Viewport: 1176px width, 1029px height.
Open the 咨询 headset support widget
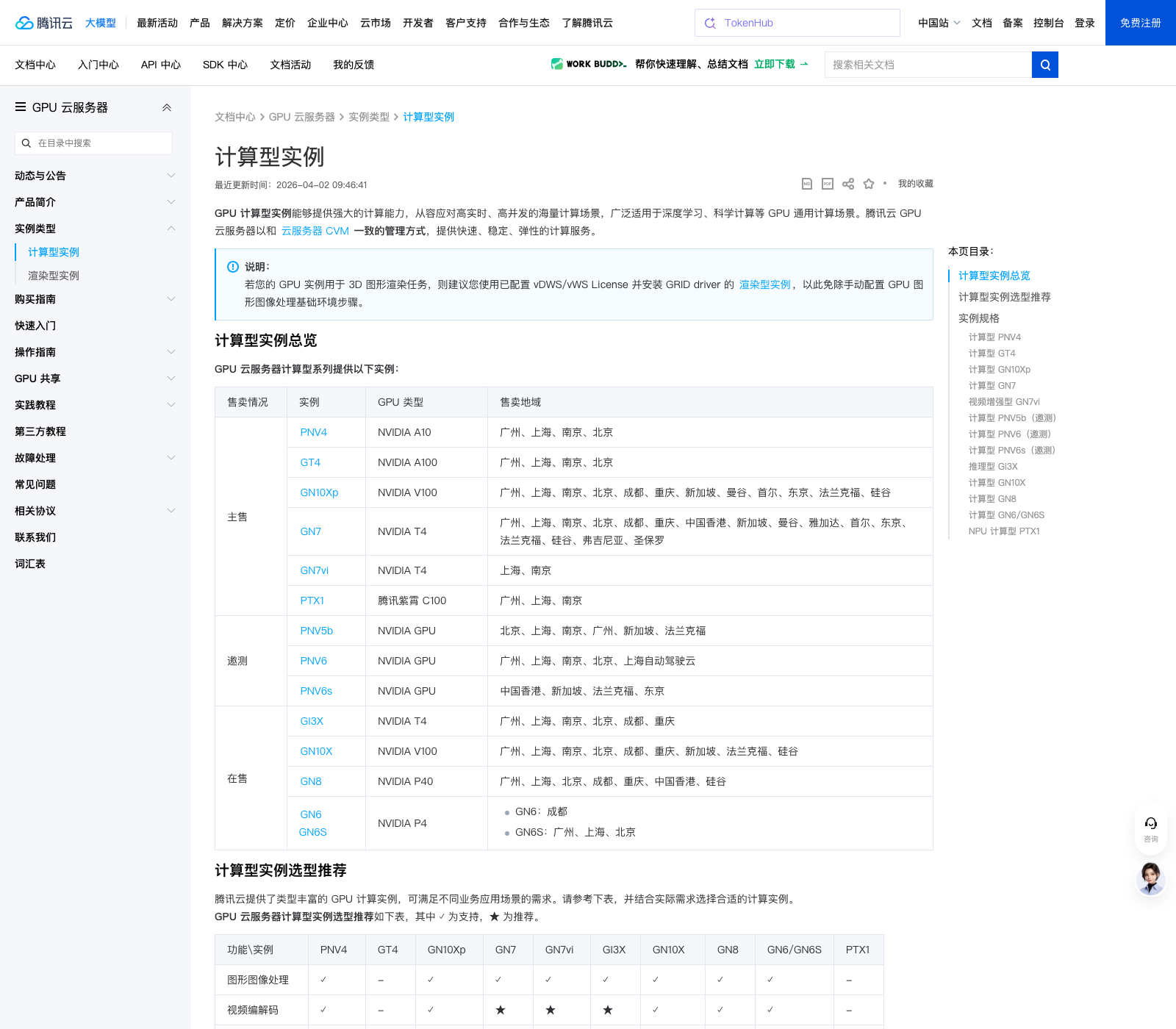coord(1151,829)
